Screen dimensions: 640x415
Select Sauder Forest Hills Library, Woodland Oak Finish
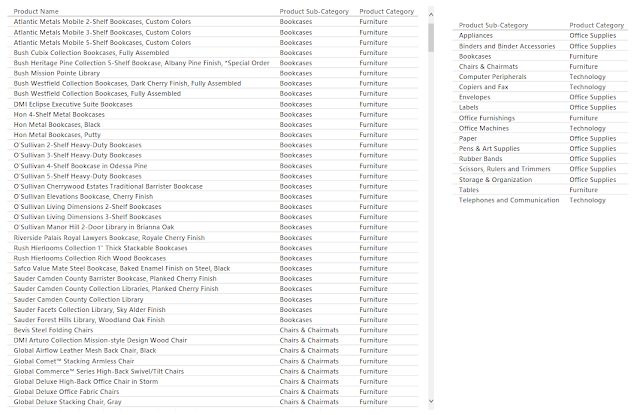89,320
